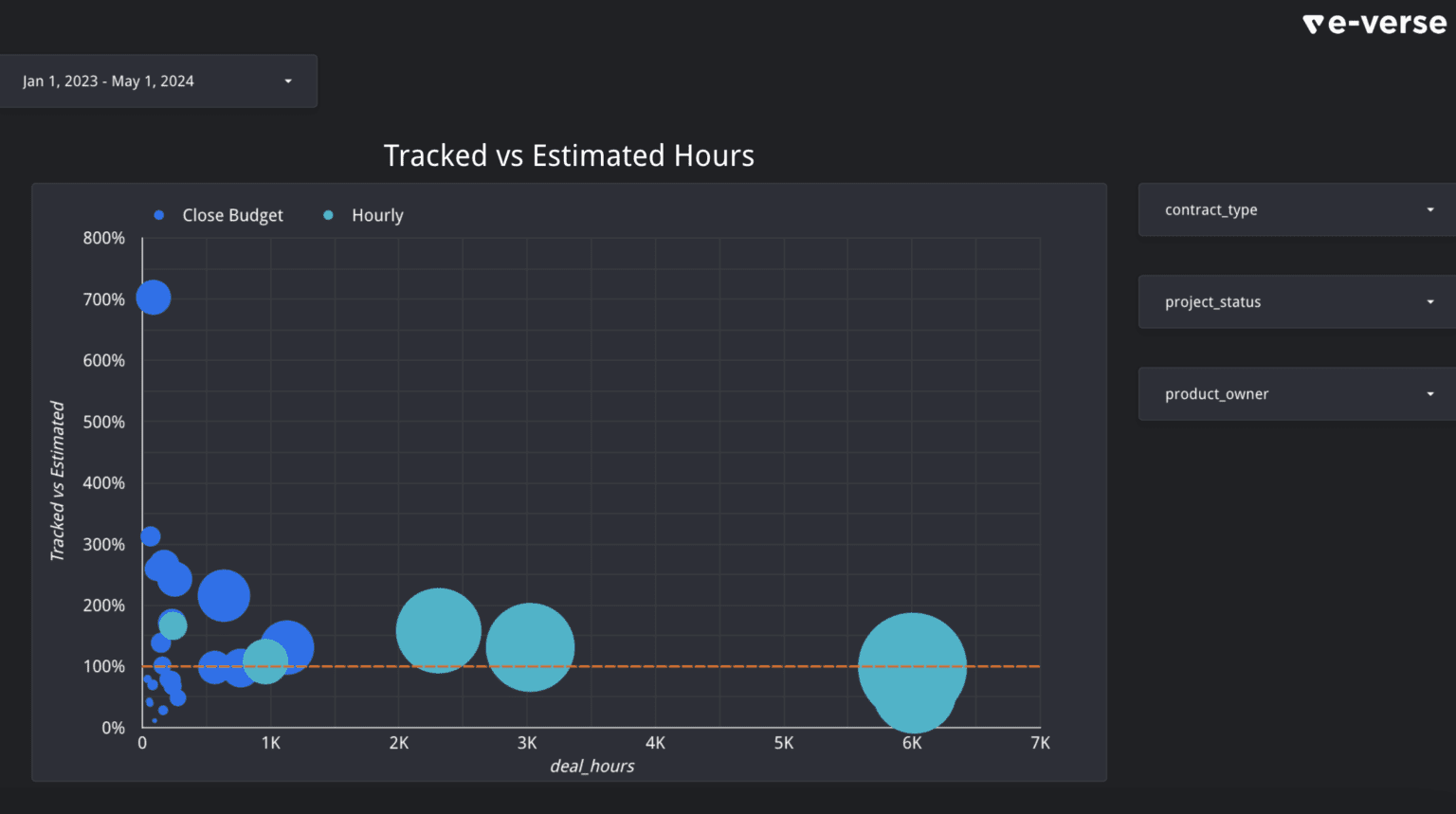Select the small Close Budget bubble near 310%
Screen dimensions: 1456x814
pos(151,536)
